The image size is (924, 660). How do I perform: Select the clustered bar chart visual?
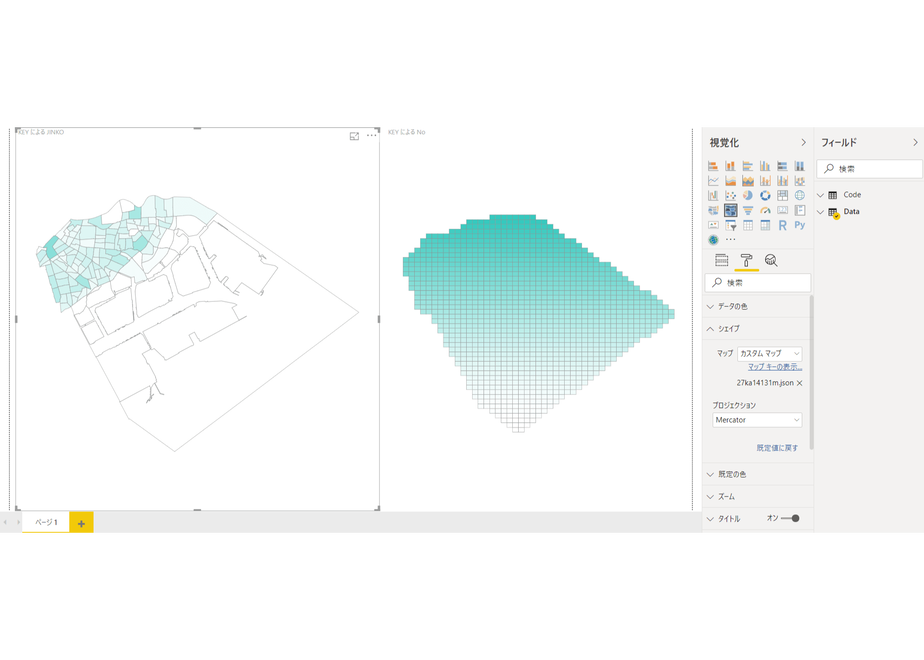[x=748, y=166]
